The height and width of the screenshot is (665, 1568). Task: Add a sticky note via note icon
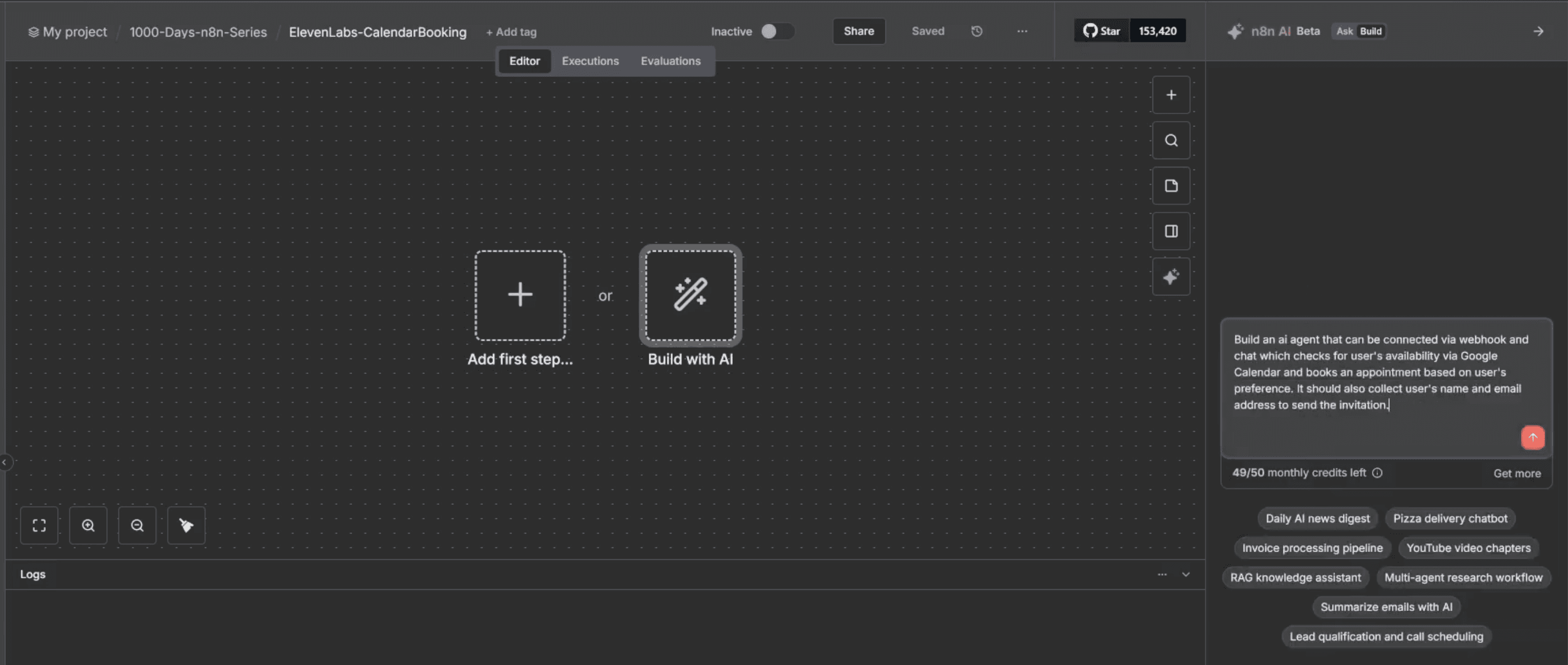(x=1171, y=185)
